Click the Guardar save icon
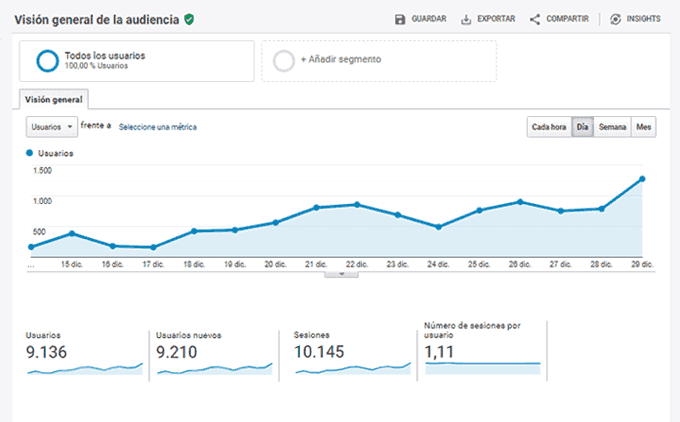The height and width of the screenshot is (422, 680). [401, 19]
